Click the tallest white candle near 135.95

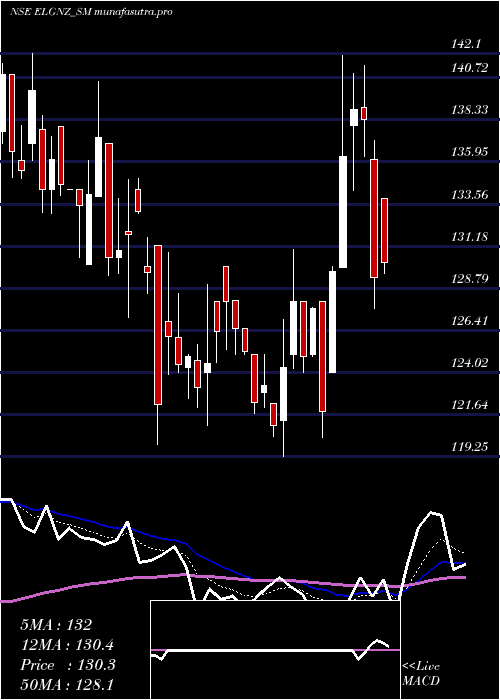click(343, 212)
